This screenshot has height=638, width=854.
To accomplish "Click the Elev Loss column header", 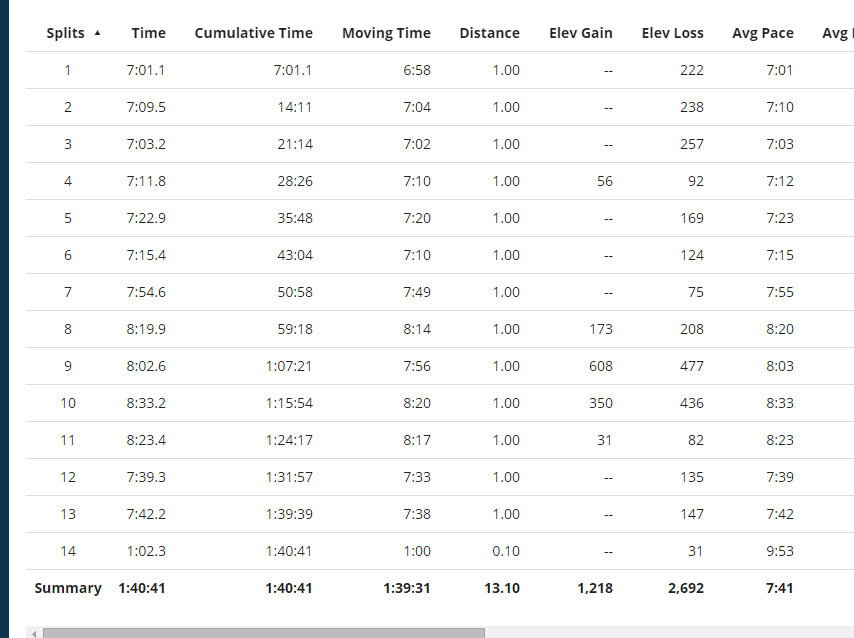I will (672, 33).
